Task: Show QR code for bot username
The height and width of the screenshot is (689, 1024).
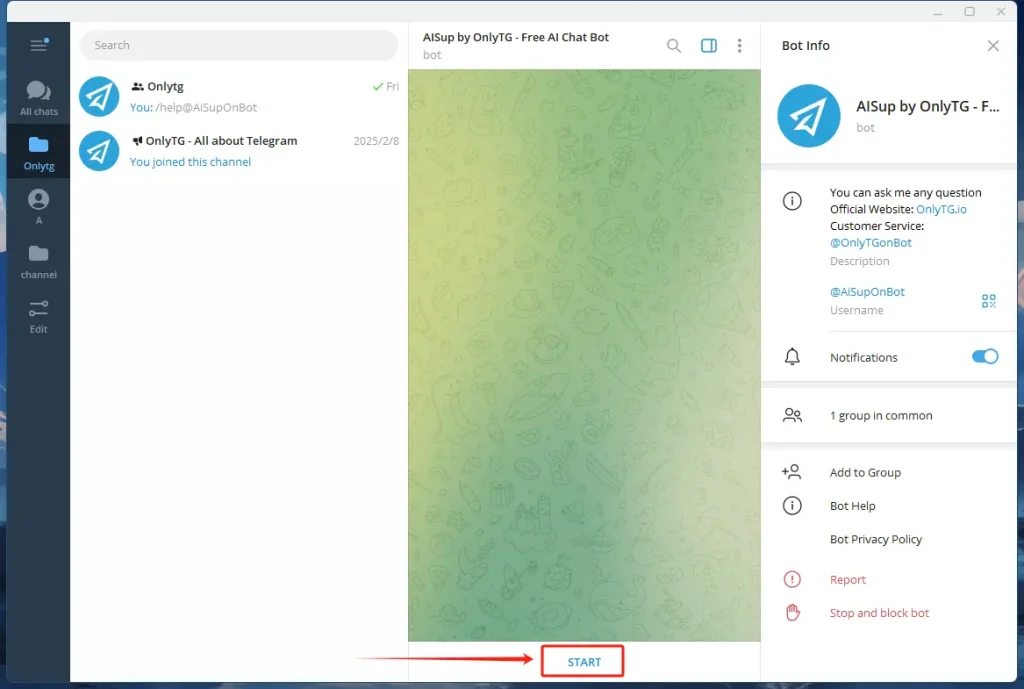Action: 988,301
